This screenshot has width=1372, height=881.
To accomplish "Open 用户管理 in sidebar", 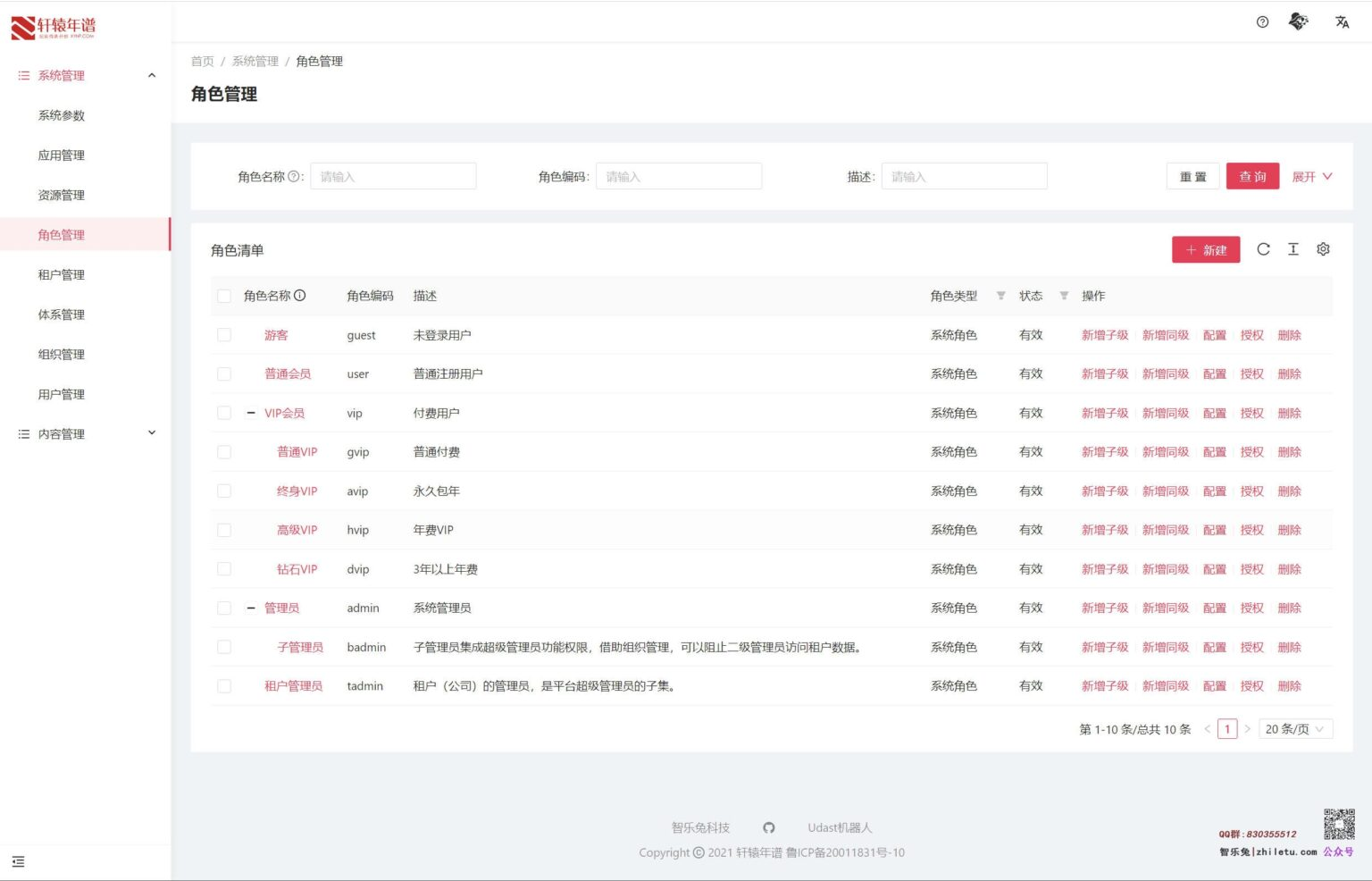I will pyautogui.click(x=62, y=394).
